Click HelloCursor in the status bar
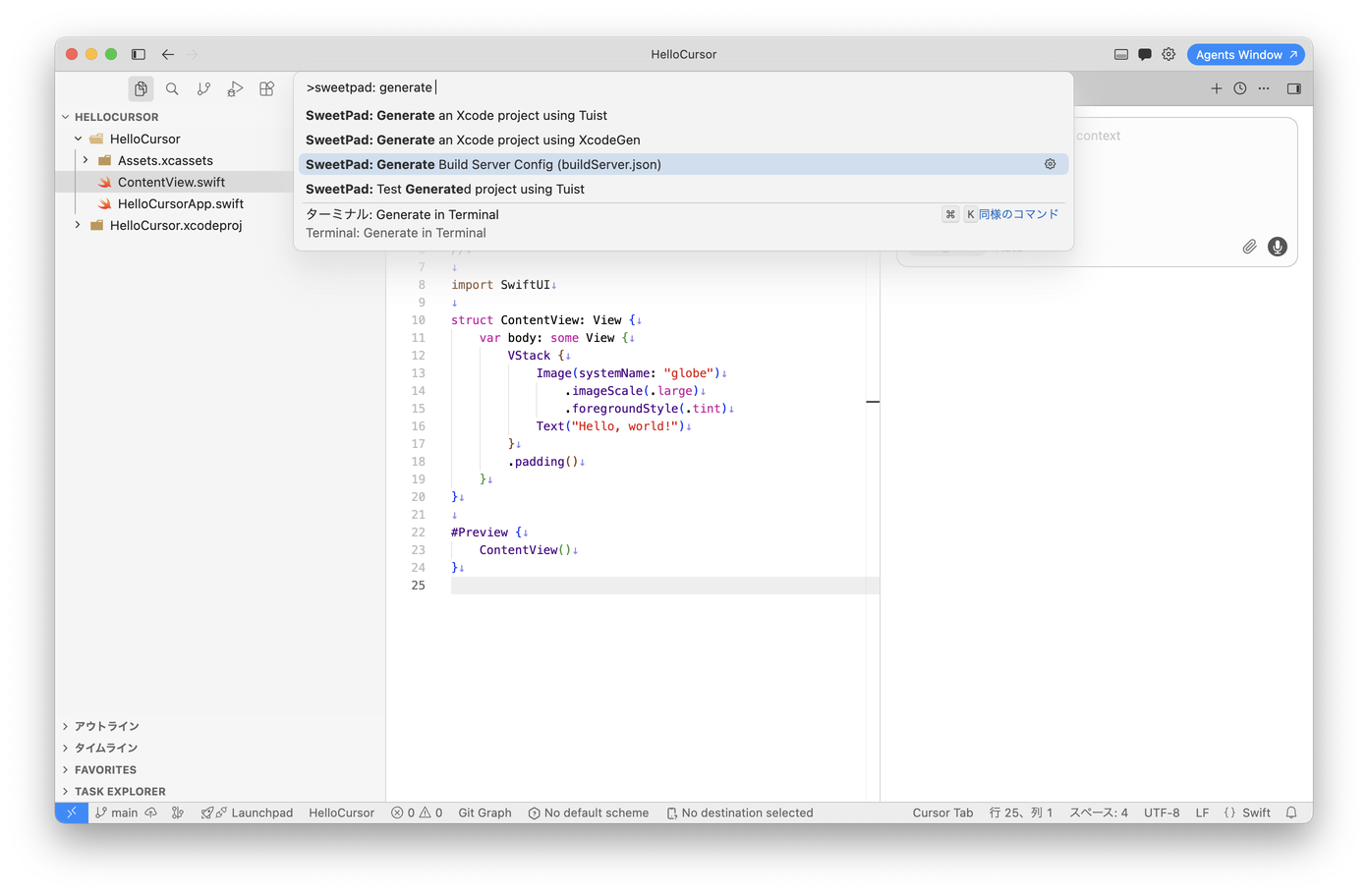 click(x=342, y=812)
